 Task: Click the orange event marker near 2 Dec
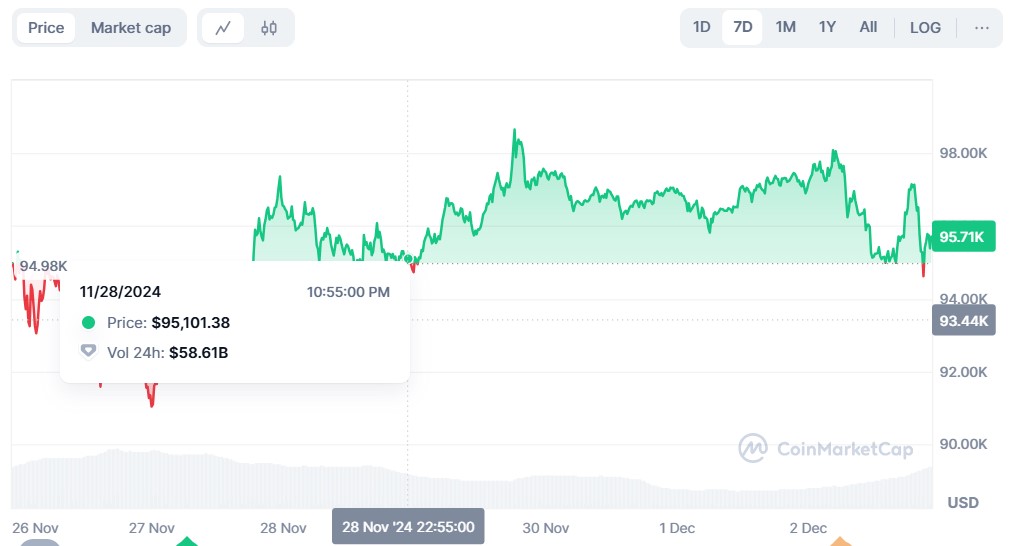point(842,542)
